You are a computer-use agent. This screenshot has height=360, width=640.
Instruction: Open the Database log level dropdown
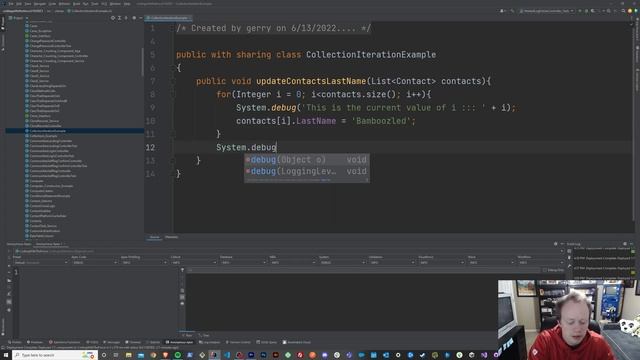[x=243, y=262]
